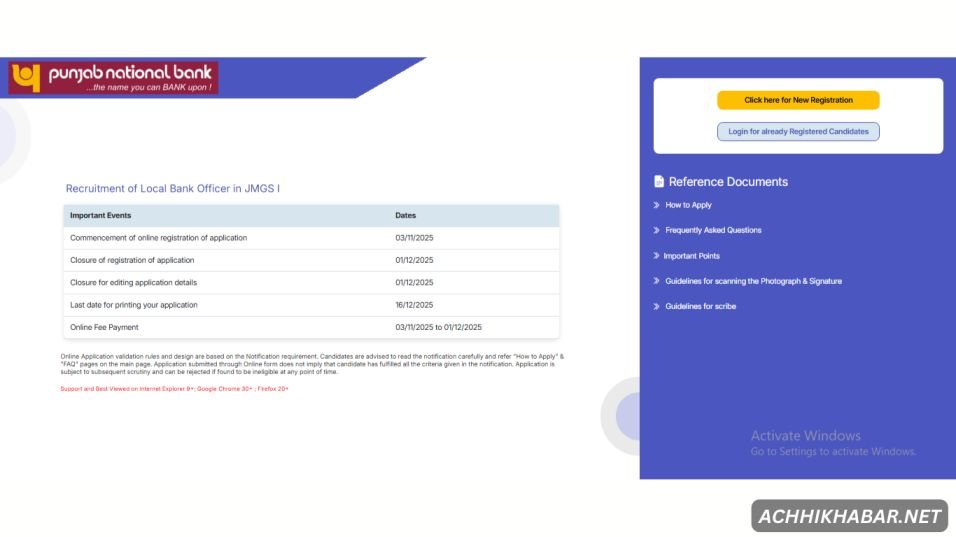This screenshot has width=956, height=537.
Task: Click the Dates column header
Action: click(x=405, y=215)
